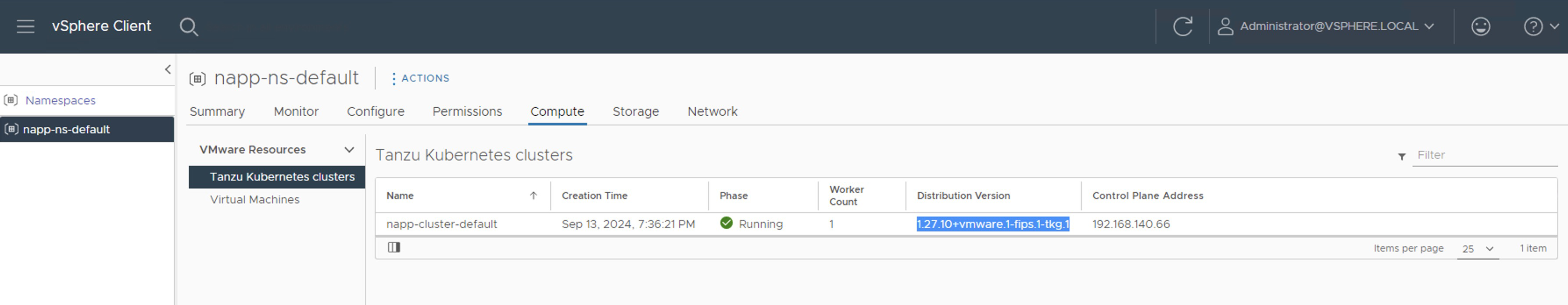Select napp-ns-default namespace in navigator
The height and width of the screenshot is (305, 1568).
tap(66, 129)
